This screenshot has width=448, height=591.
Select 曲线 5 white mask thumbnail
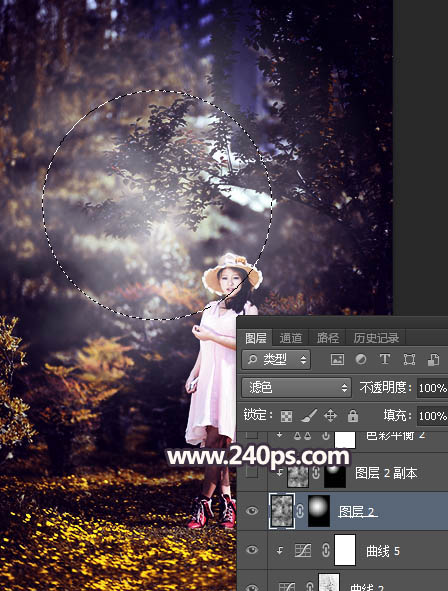(x=345, y=550)
